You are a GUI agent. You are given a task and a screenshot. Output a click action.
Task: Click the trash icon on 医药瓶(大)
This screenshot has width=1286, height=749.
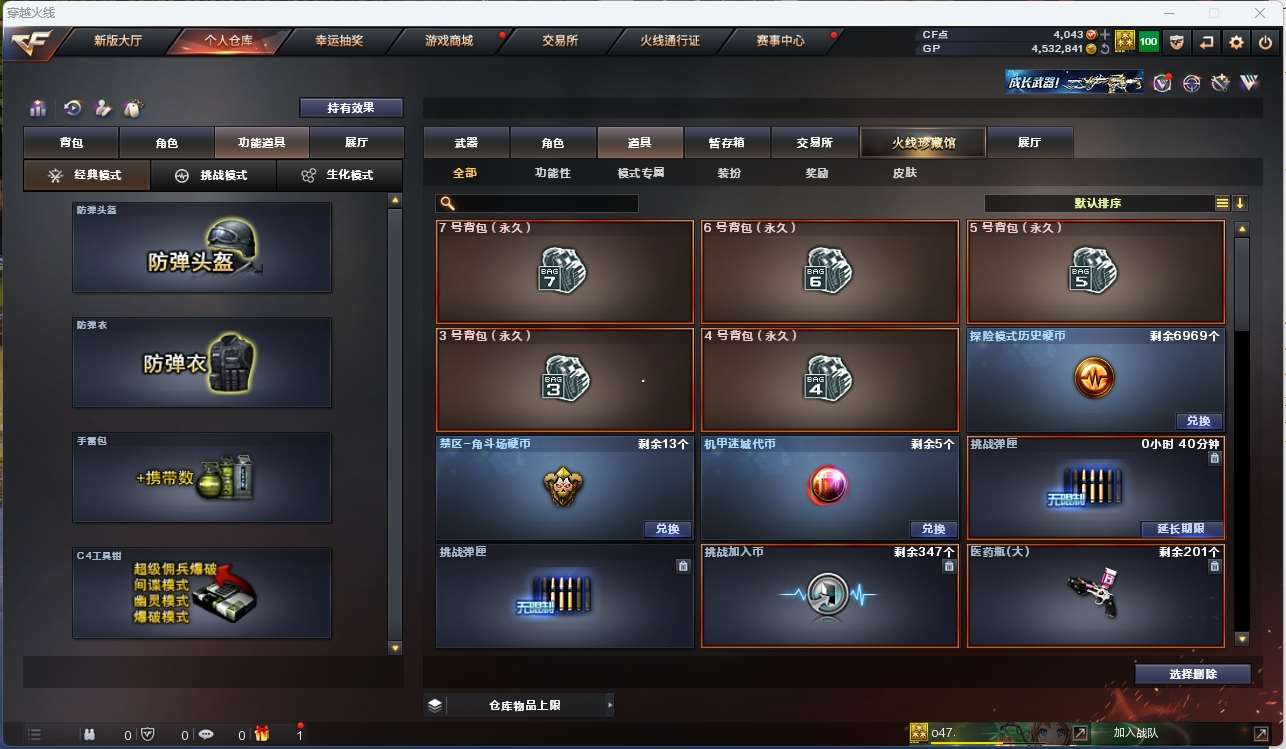(x=1214, y=566)
